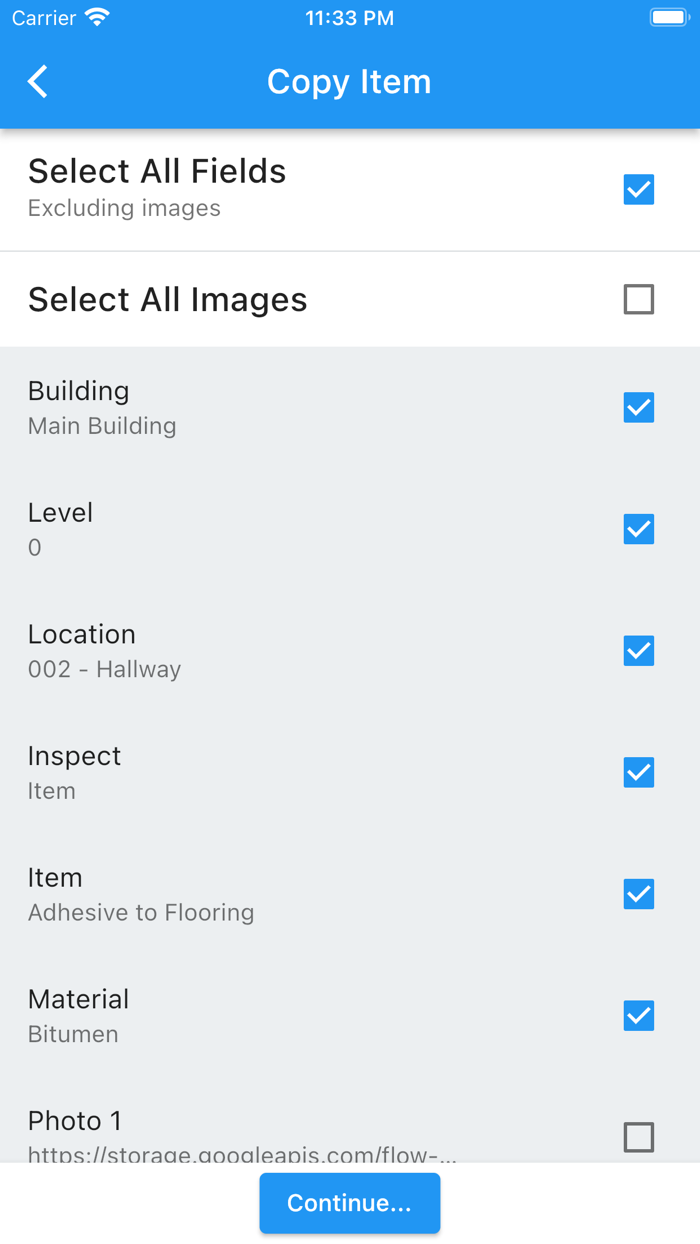
Task: Disable the Select All Fields checkbox
Action: tap(638, 189)
